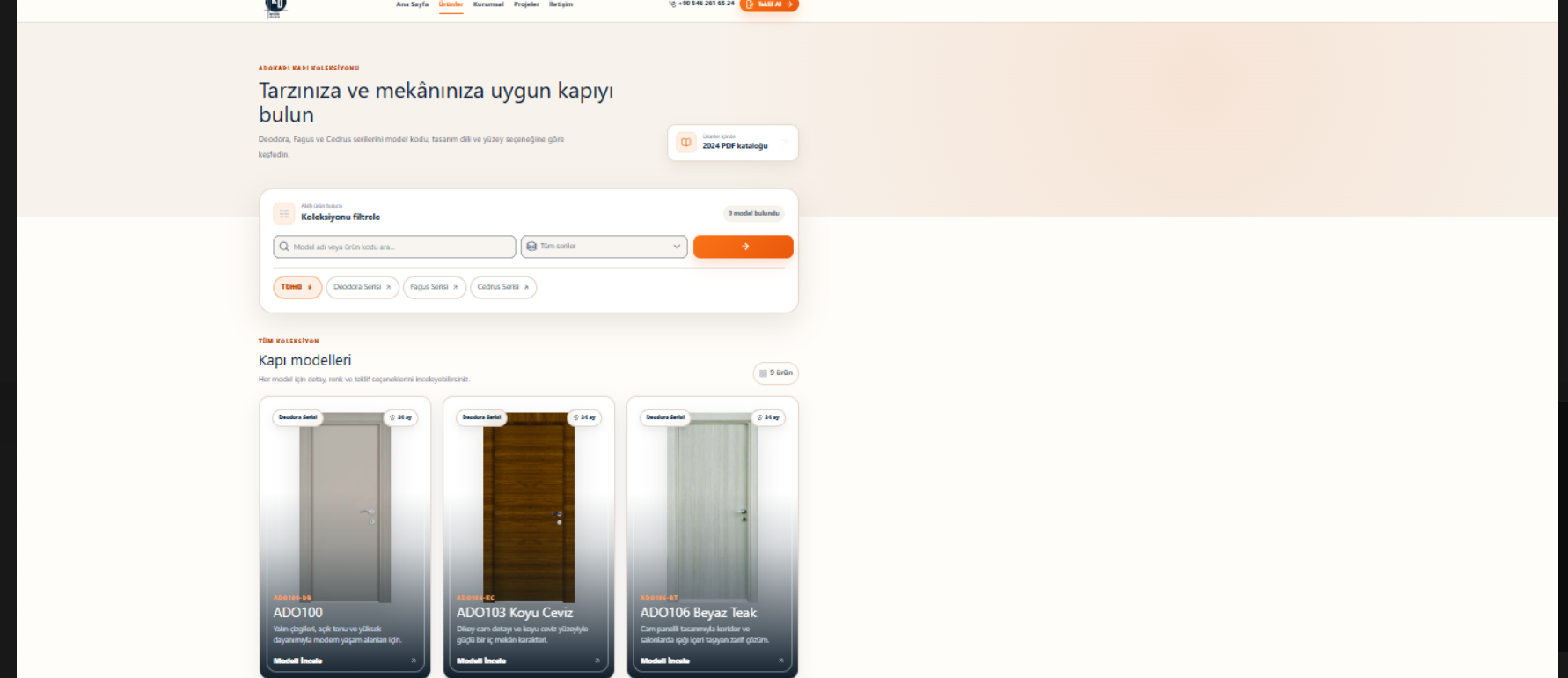Viewport: 1568px width, 678px height.
Task: Open the İletişim navigation item
Action: (561, 4)
